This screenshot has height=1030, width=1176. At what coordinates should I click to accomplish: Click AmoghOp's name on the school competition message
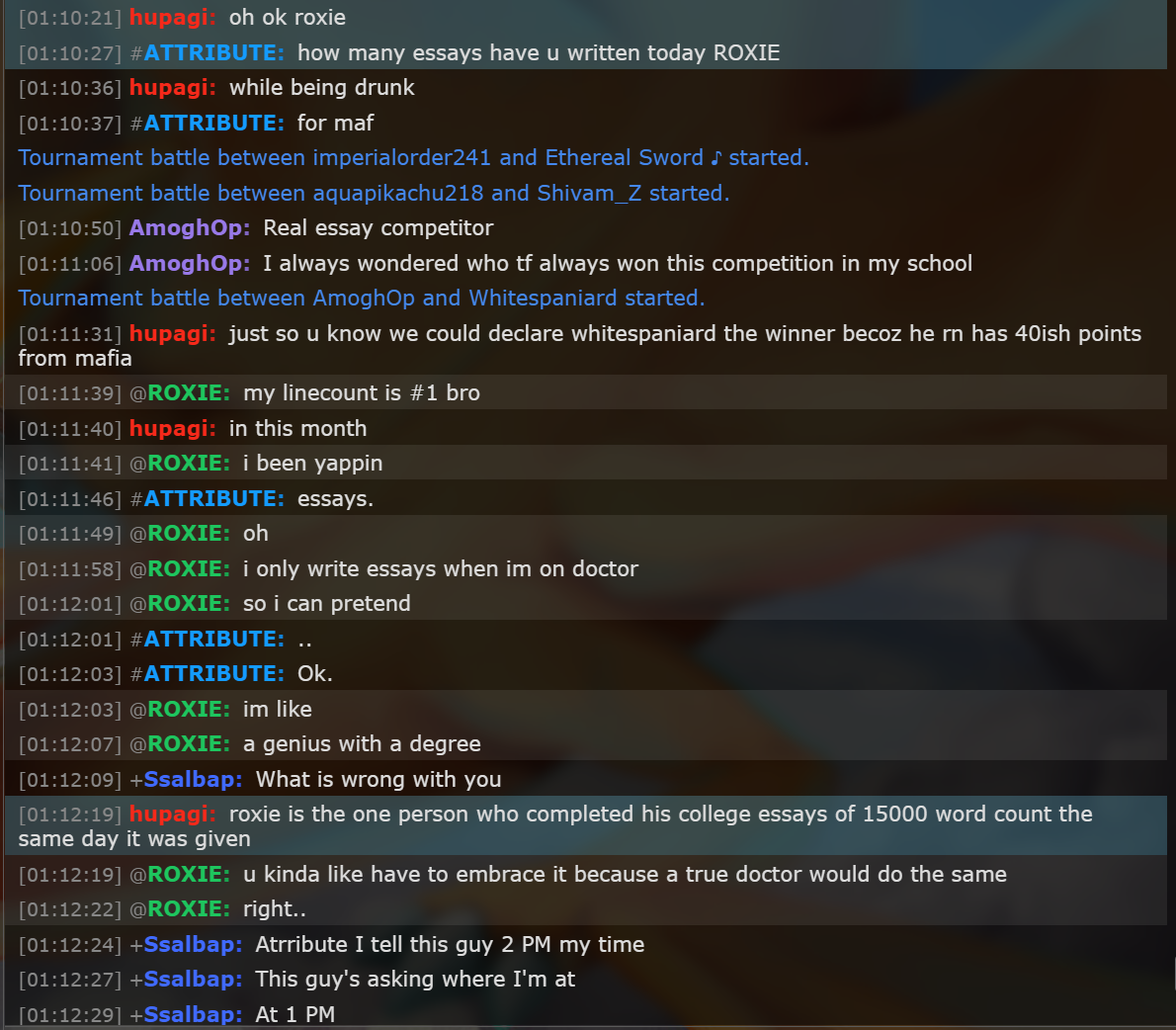[190, 263]
